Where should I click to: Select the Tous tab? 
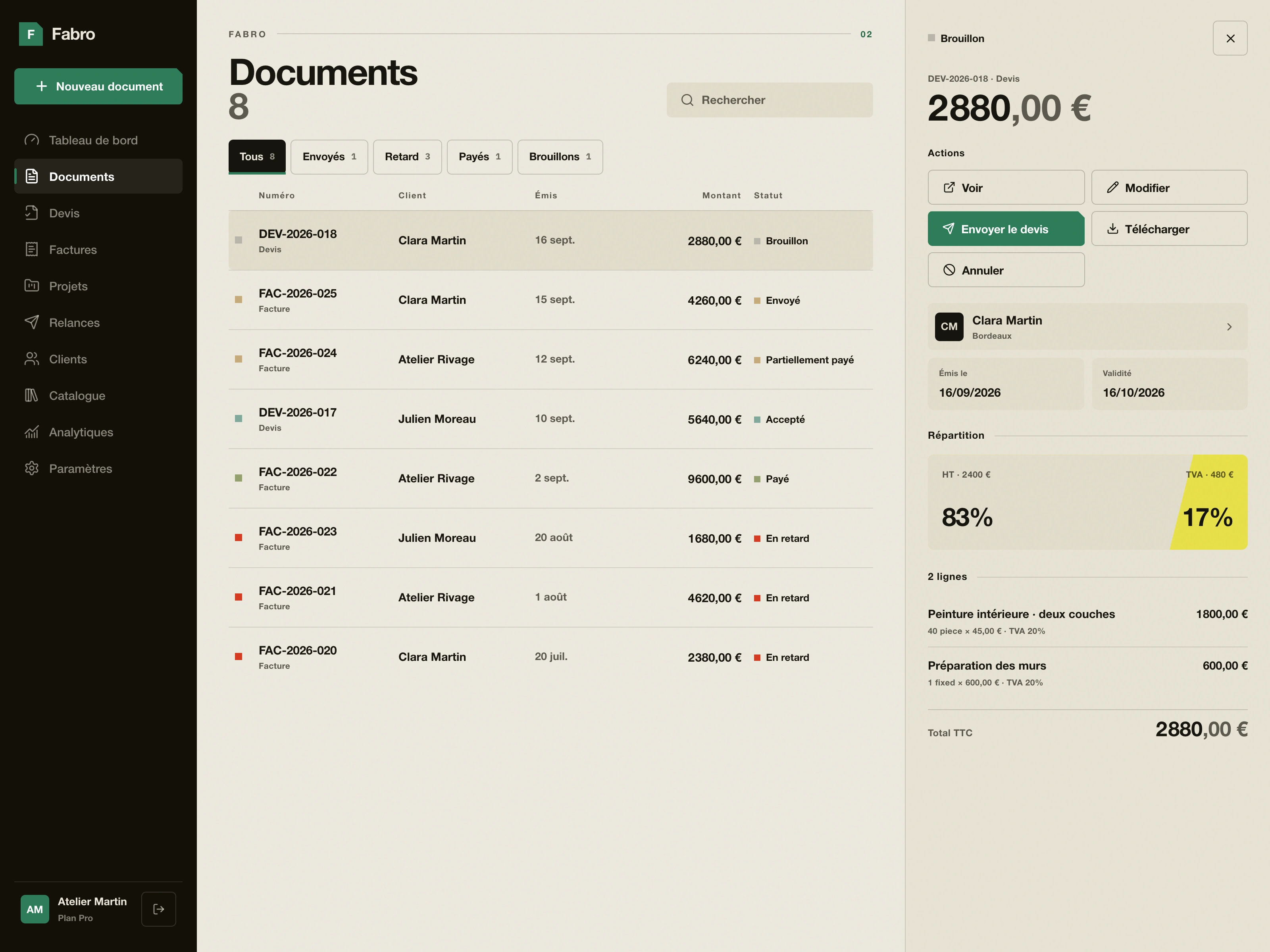pyautogui.click(x=257, y=157)
